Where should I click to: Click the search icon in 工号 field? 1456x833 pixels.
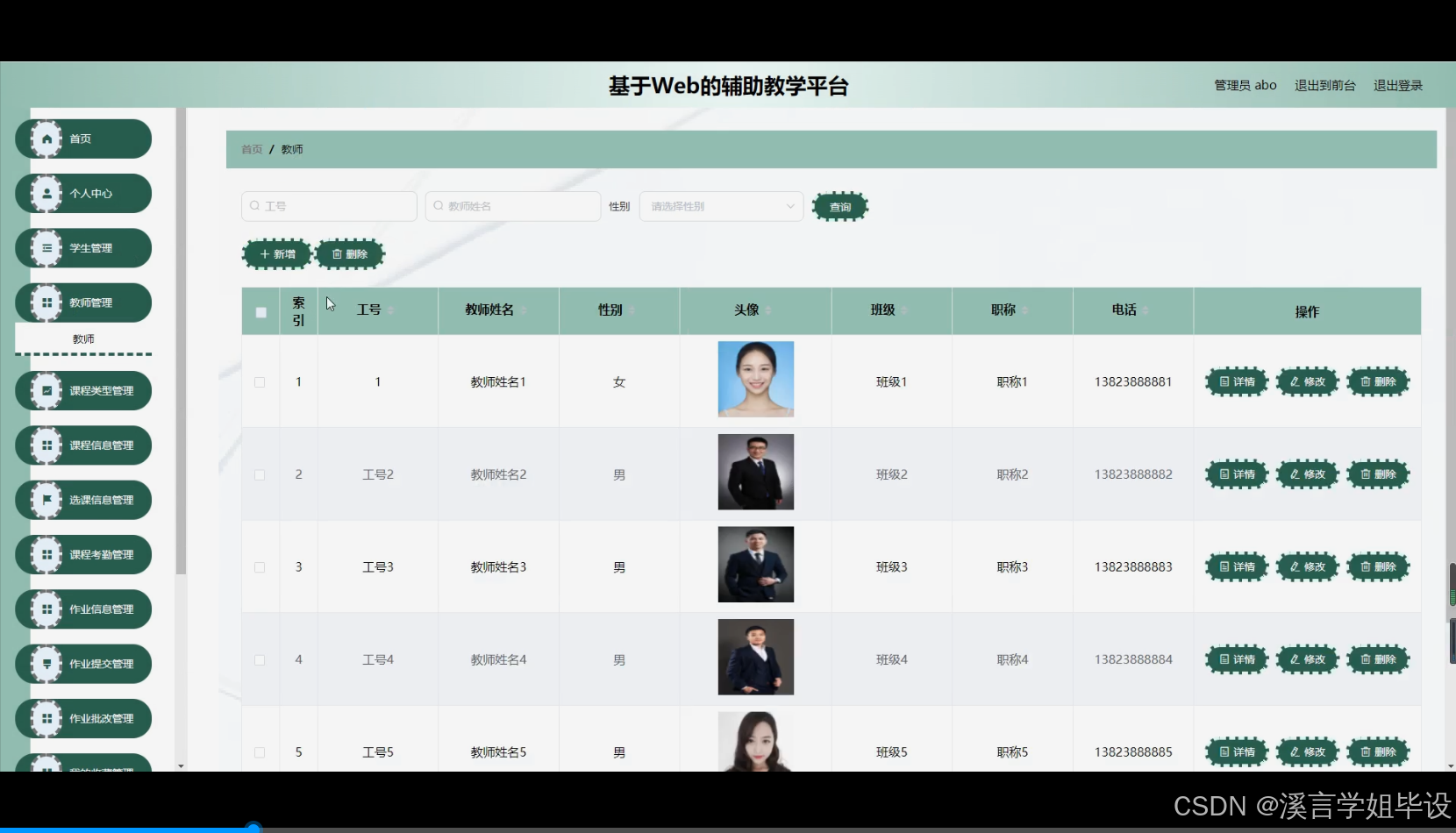pos(254,206)
